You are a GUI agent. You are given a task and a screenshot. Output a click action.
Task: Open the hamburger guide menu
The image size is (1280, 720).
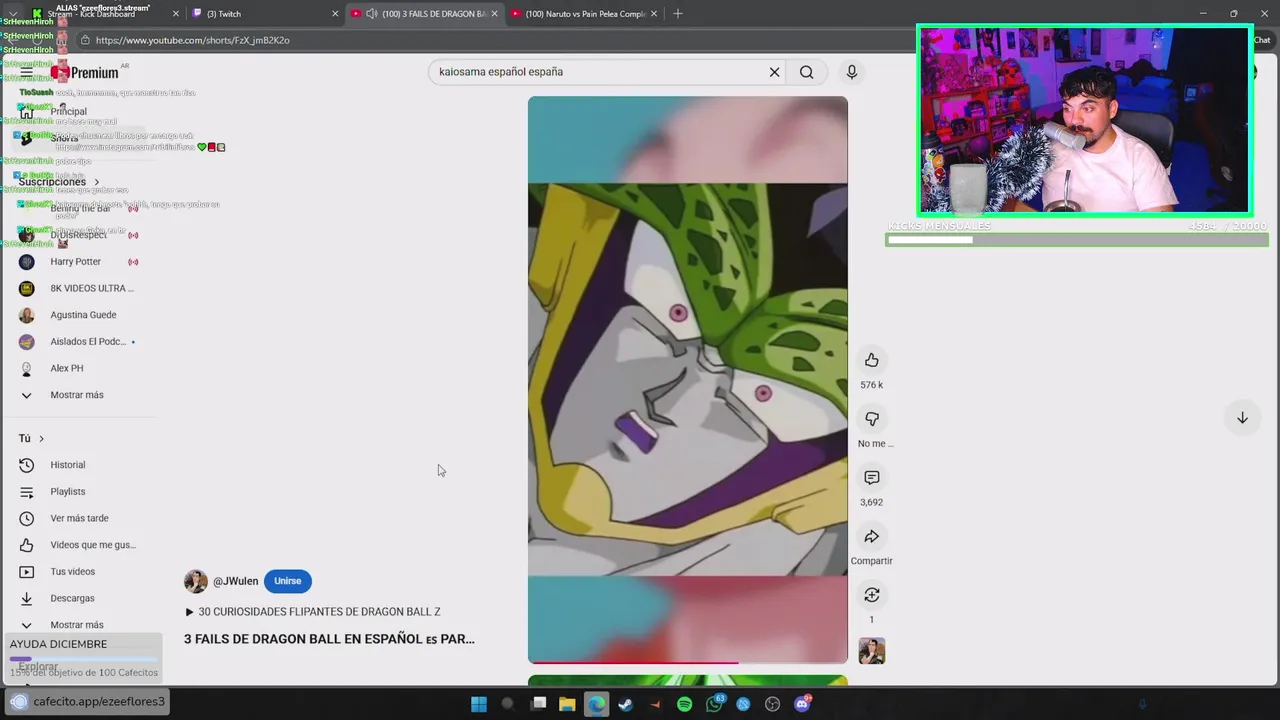[x=26, y=72]
